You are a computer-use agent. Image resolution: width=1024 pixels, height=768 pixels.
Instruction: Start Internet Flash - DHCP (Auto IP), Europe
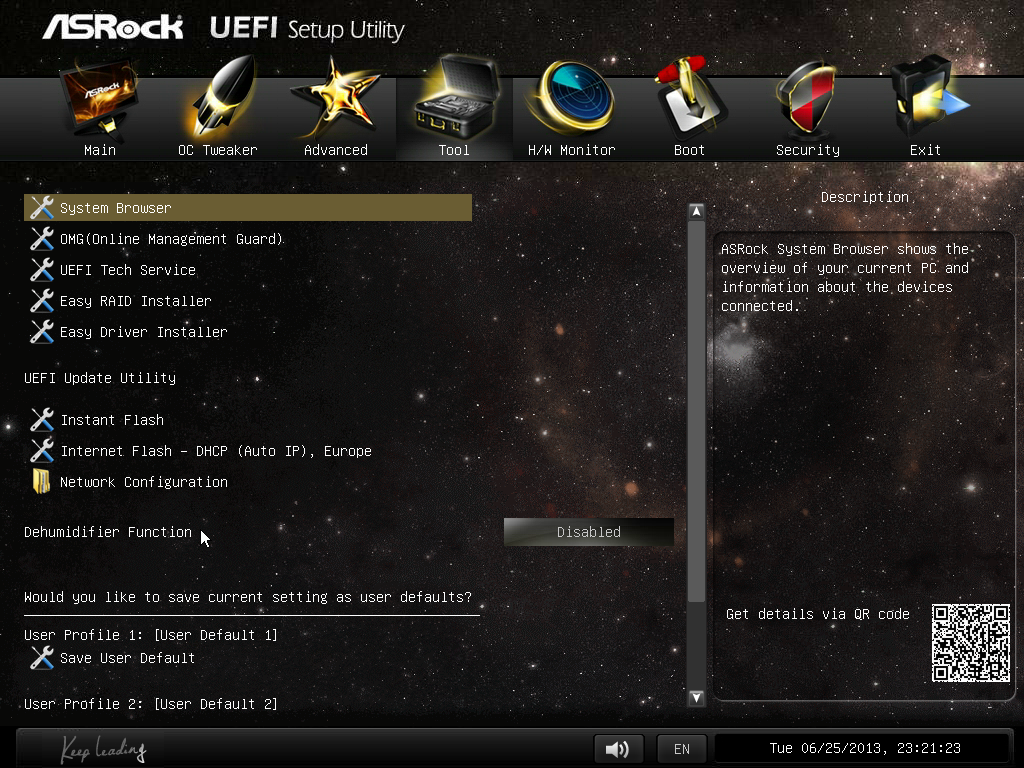(216, 451)
